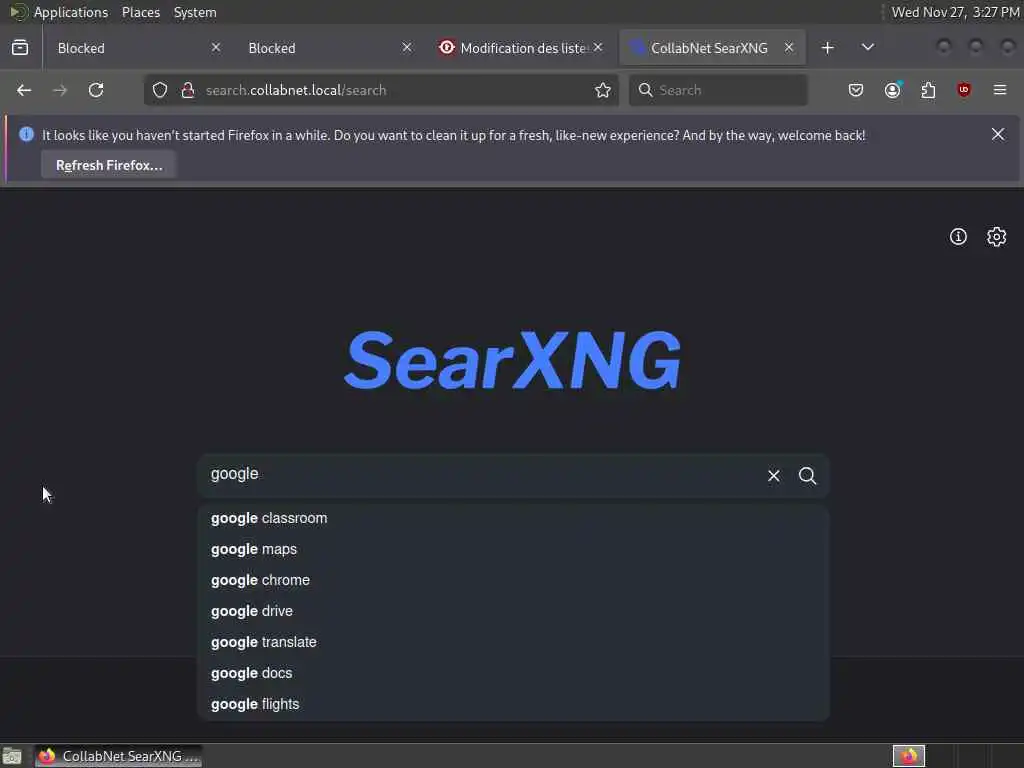Click the date and time clock
This screenshot has height=768, width=1024.
(955, 12)
